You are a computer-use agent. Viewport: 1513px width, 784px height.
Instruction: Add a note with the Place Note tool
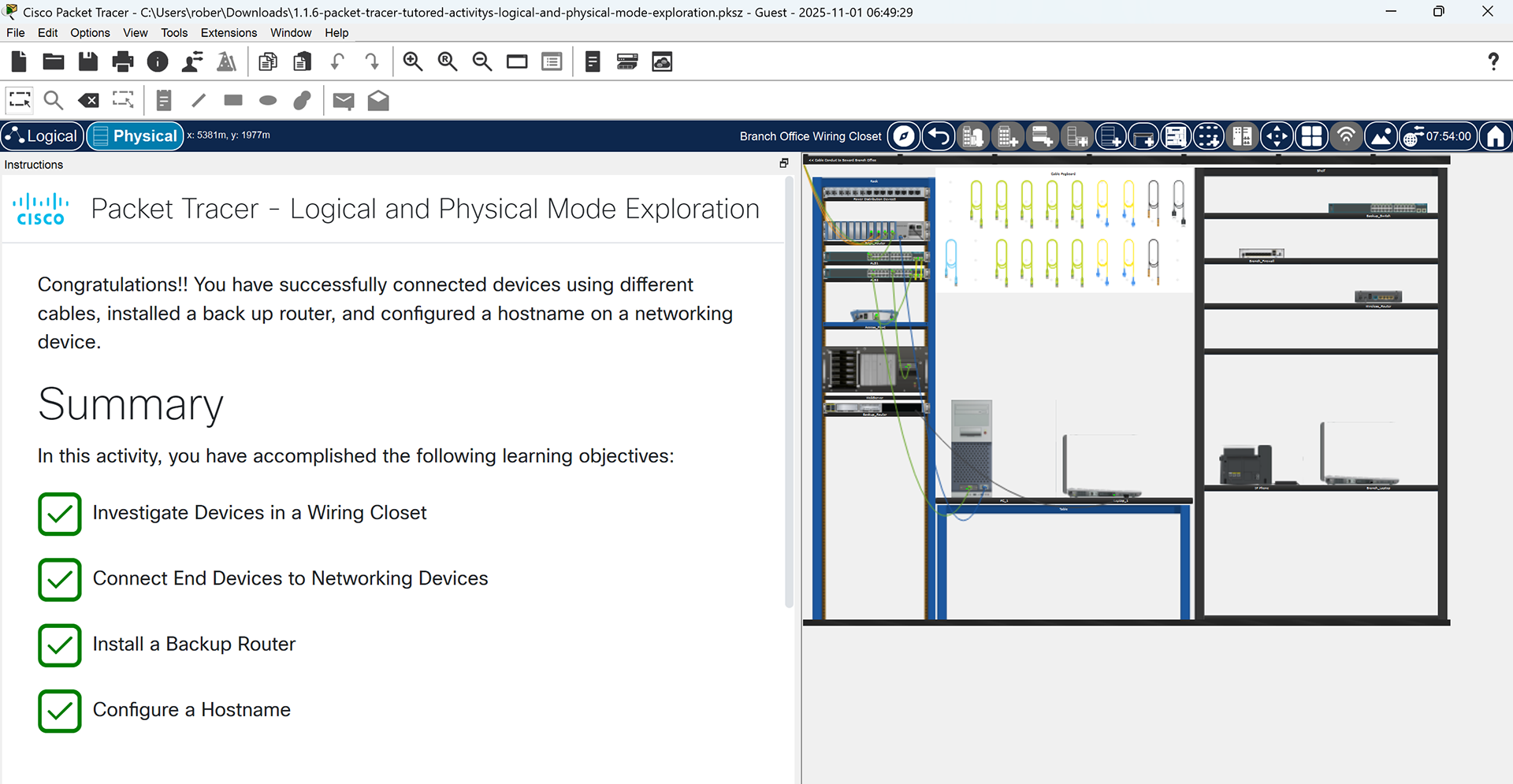tap(164, 100)
